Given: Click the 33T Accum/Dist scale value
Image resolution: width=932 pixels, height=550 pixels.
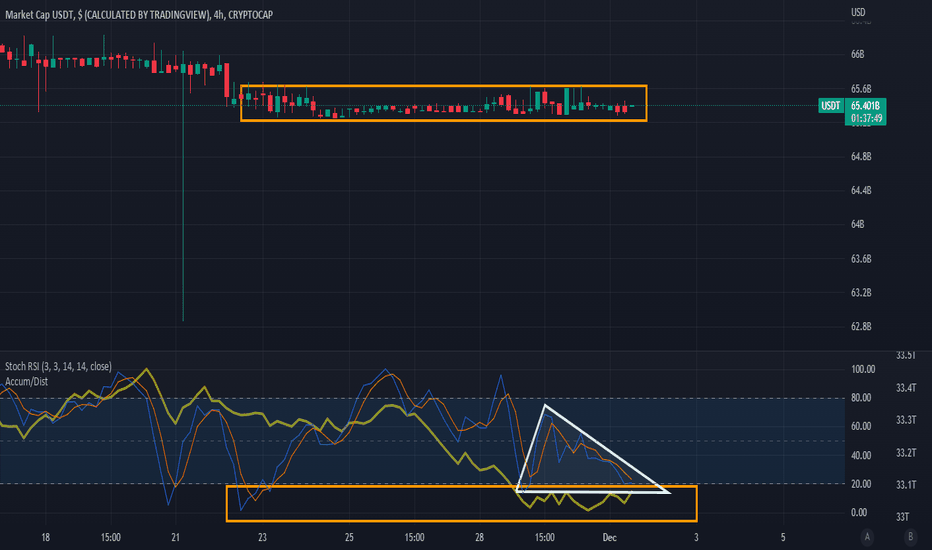Looking at the screenshot, I should click(x=902, y=517).
